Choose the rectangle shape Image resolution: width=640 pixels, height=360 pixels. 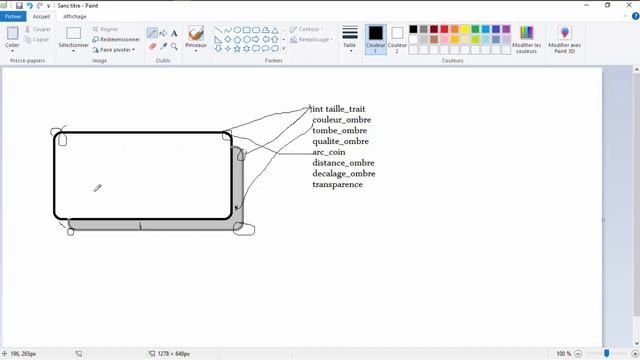click(x=247, y=30)
